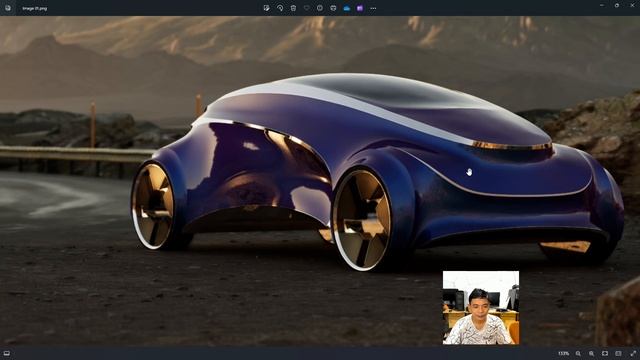Delete the photo with the trash icon
Screen dimensions: 640x360
point(293,8)
